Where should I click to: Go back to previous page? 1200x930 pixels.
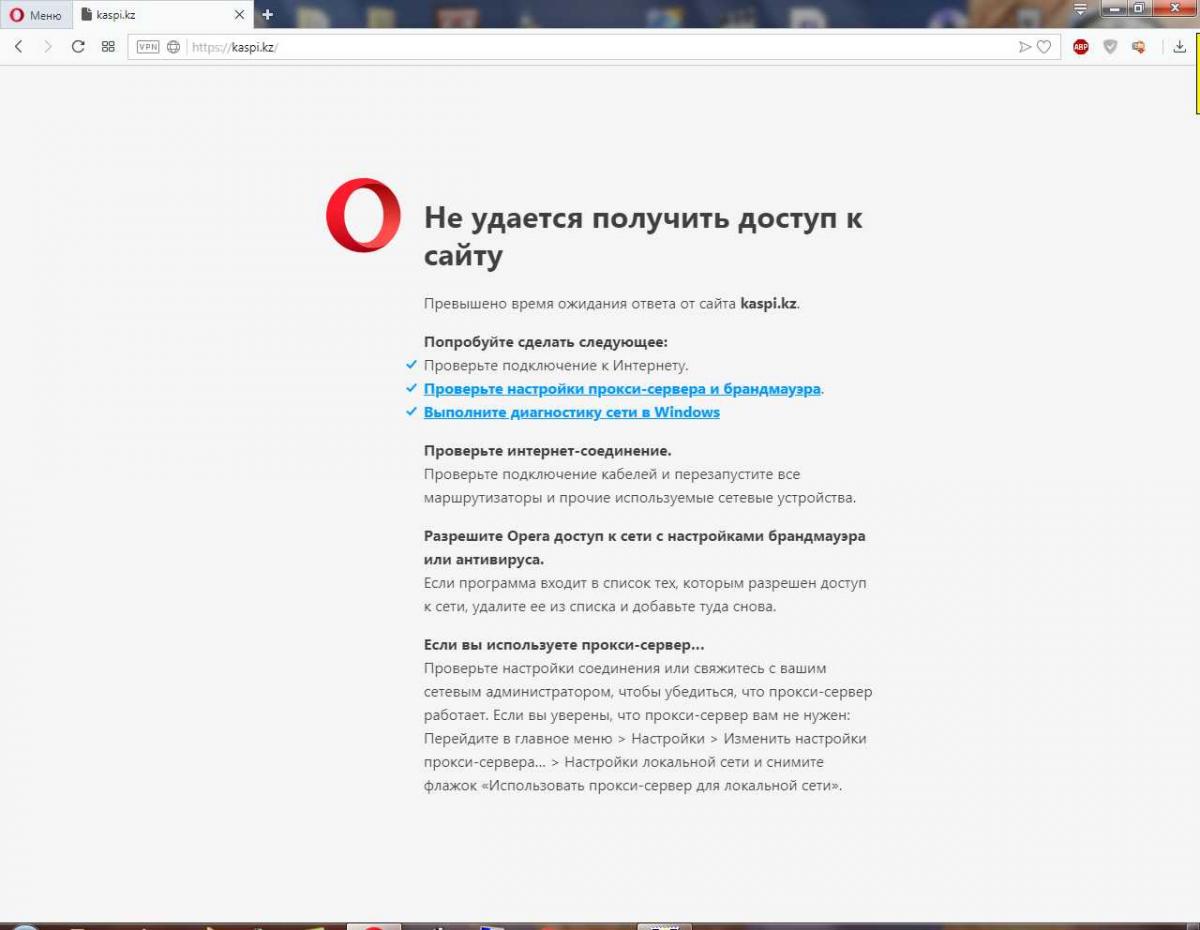(x=19, y=46)
